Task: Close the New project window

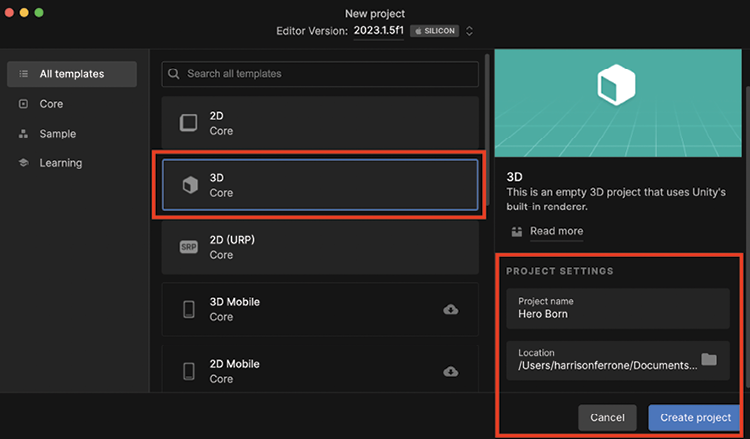Action: pos(9,12)
